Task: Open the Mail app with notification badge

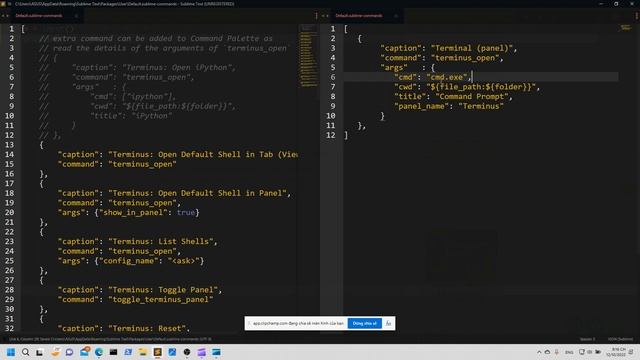Action: pos(84,351)
